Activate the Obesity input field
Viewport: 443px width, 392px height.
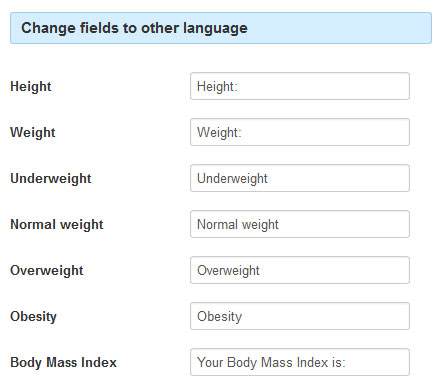point(300,316)
